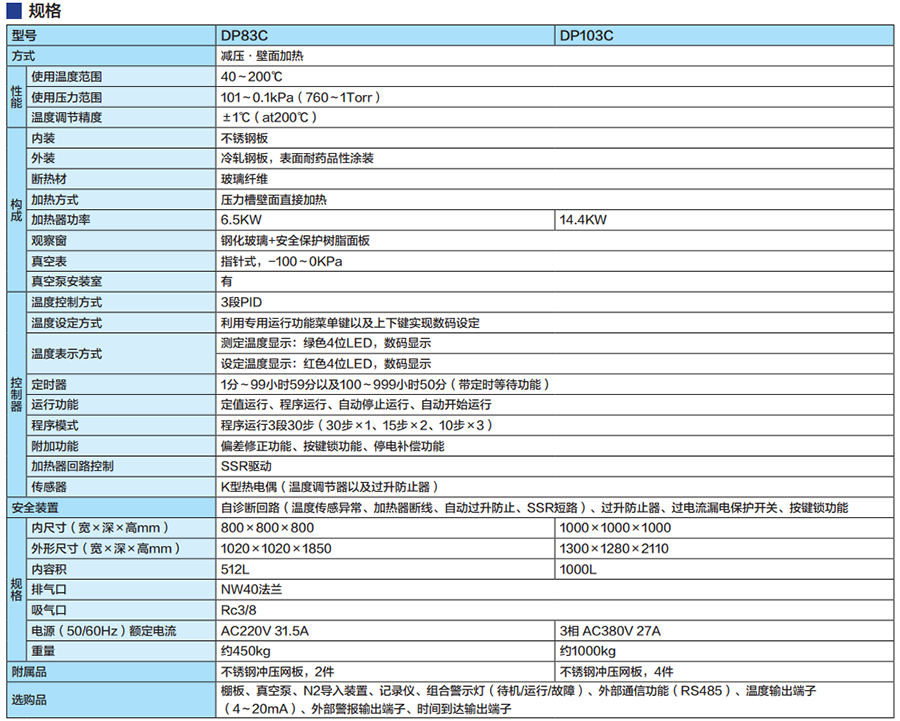Click the 3相 AC380V 27A power cell
The height and width of the screenshot is (721, 900).
pyautogui.click(x=723, y=631)
